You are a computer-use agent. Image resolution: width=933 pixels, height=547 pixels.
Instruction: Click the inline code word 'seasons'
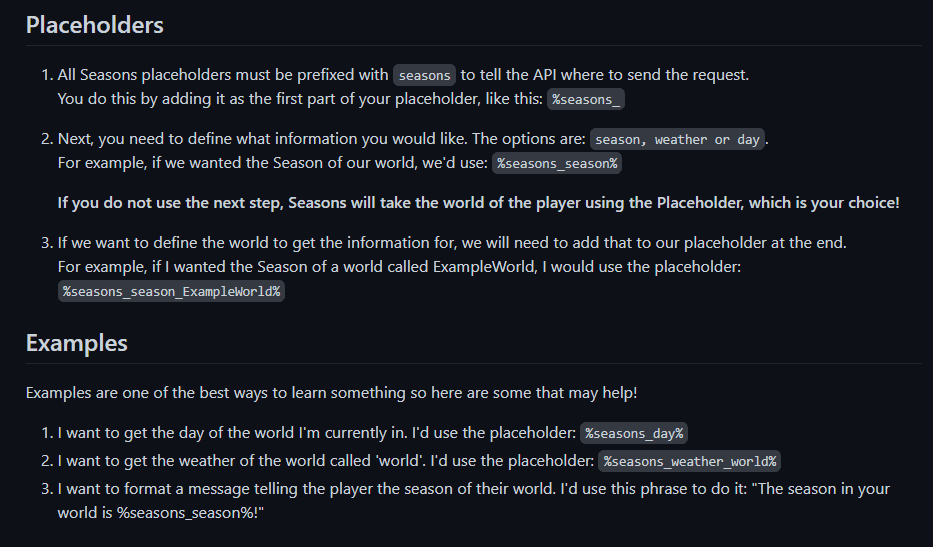pyautogui.click(x=424, y=75)
